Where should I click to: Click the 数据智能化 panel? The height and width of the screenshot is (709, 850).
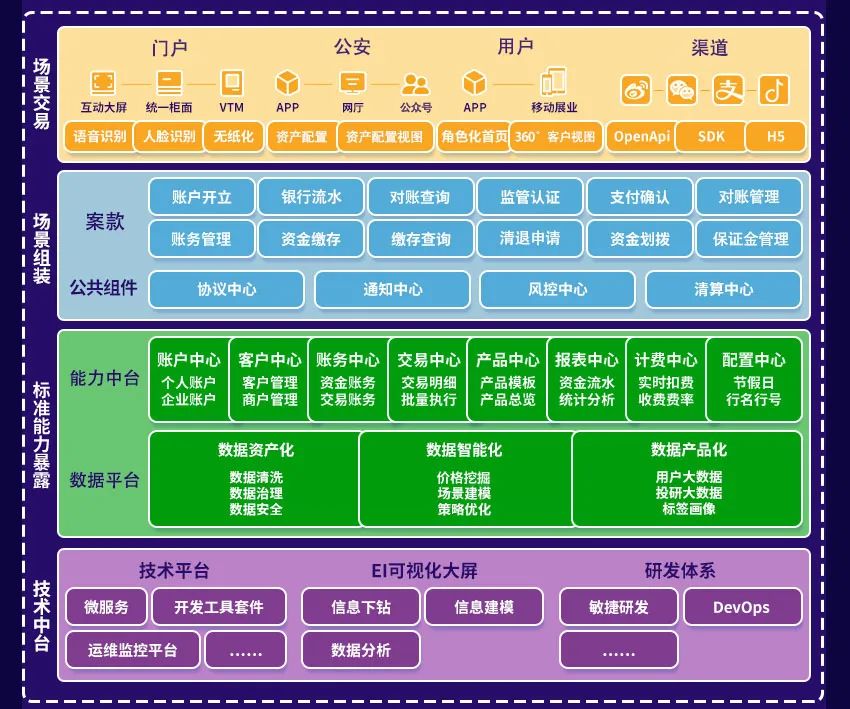point(463,479)
